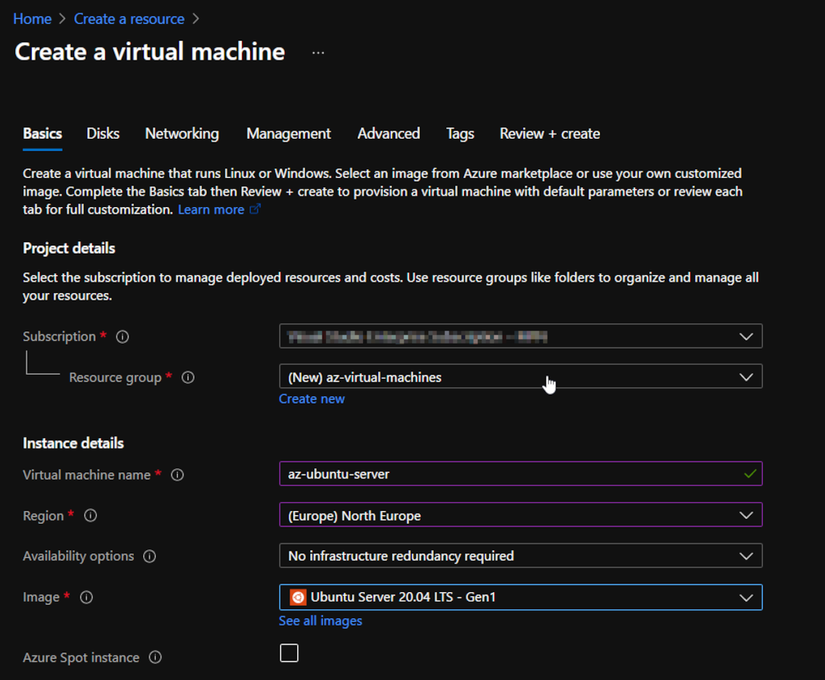The image size is (825, 680).
Task: Open the Region dropdown
Action: pos(520,515)
